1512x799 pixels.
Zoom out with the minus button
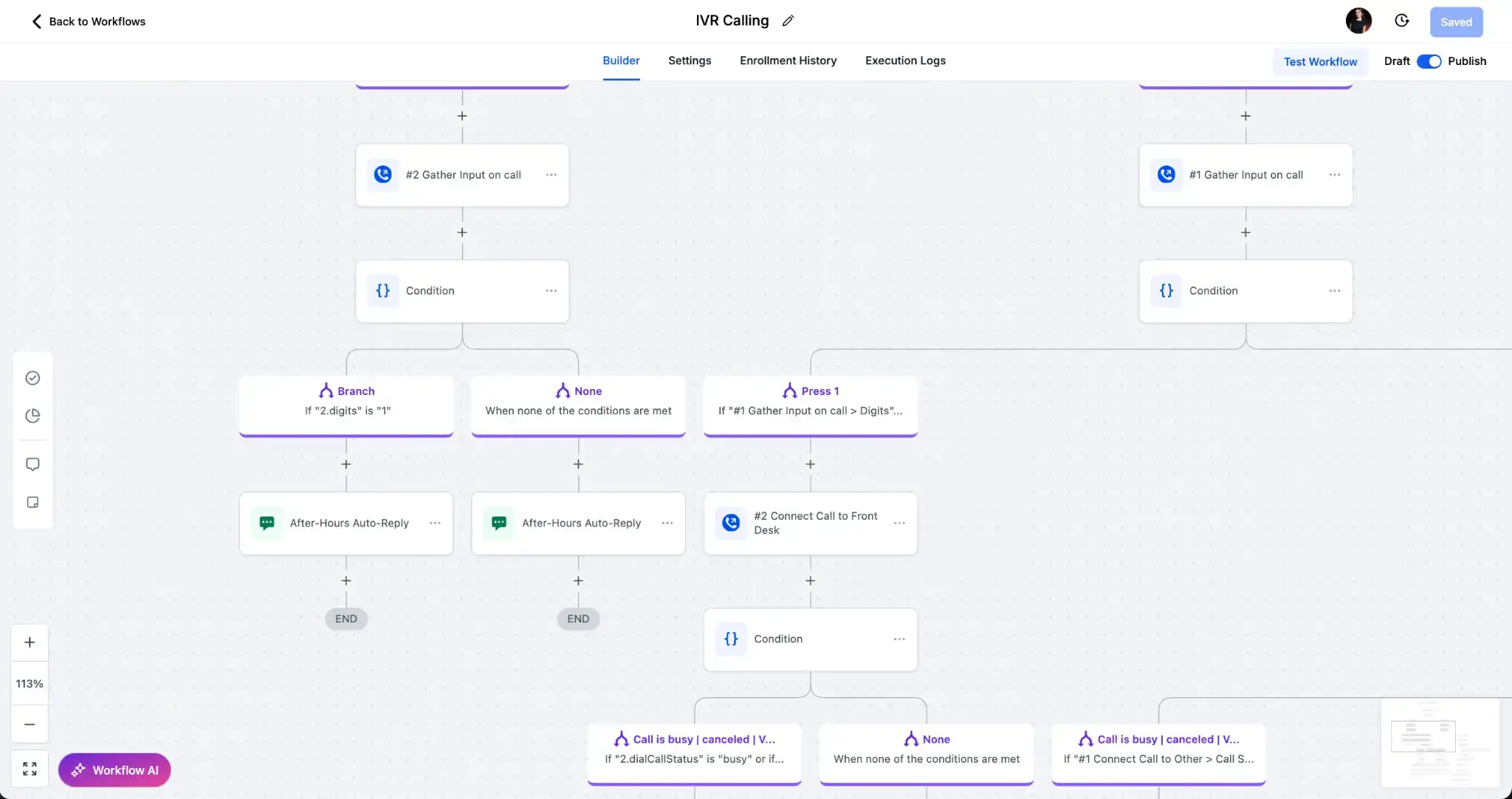pos(30,724)
